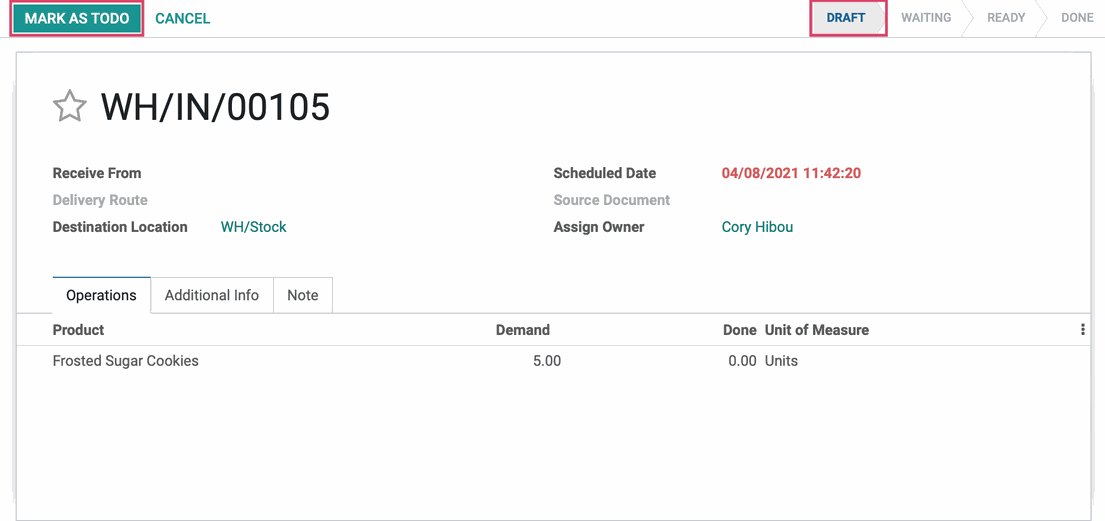Click the WH/IN/00105 transfer title
The height and width of the screenshot is (521, 1105).
pyautogui.click(x=216, y=107)
